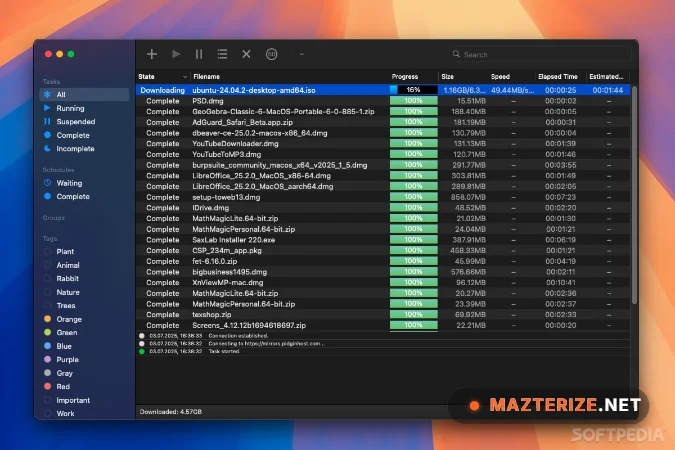Select the Animal tag

tap(84, 265)
